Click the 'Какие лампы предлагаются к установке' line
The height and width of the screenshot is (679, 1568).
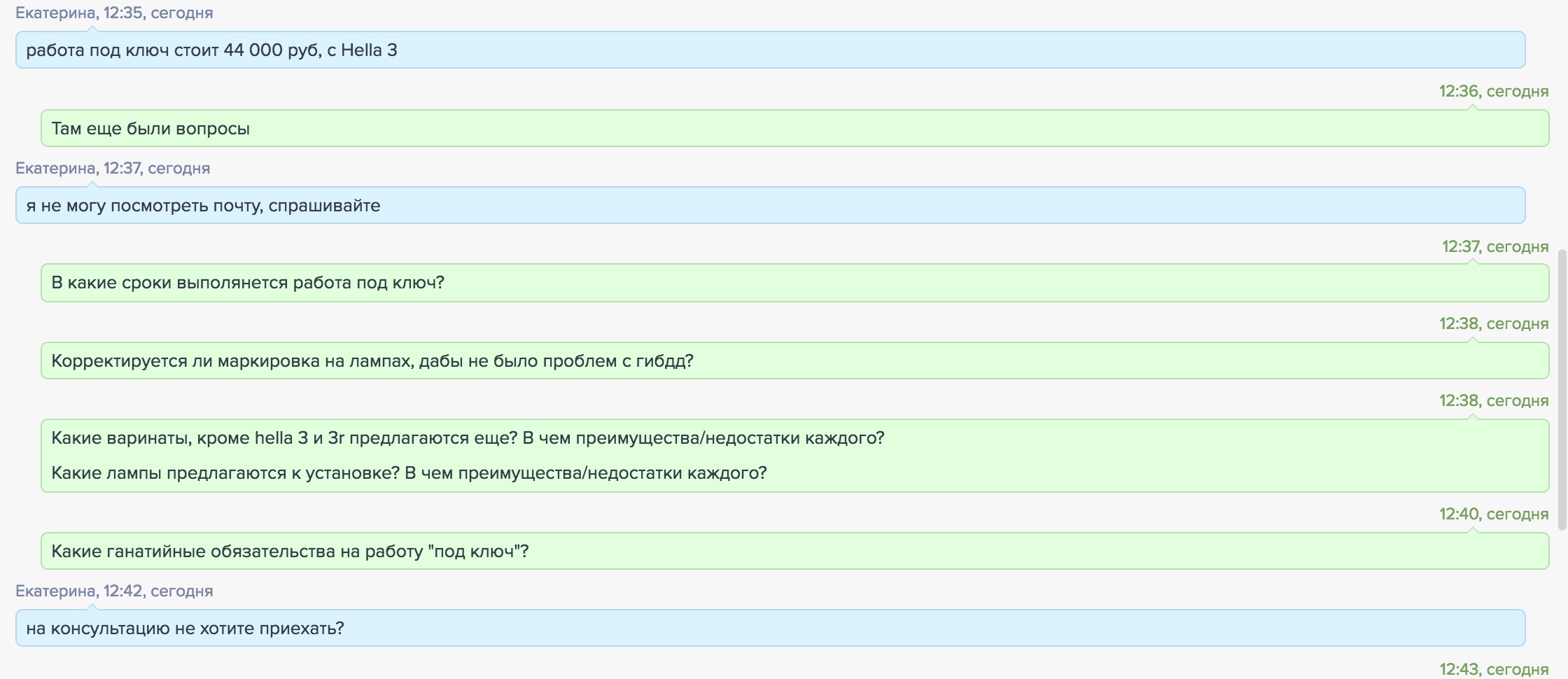pos(409,473)
